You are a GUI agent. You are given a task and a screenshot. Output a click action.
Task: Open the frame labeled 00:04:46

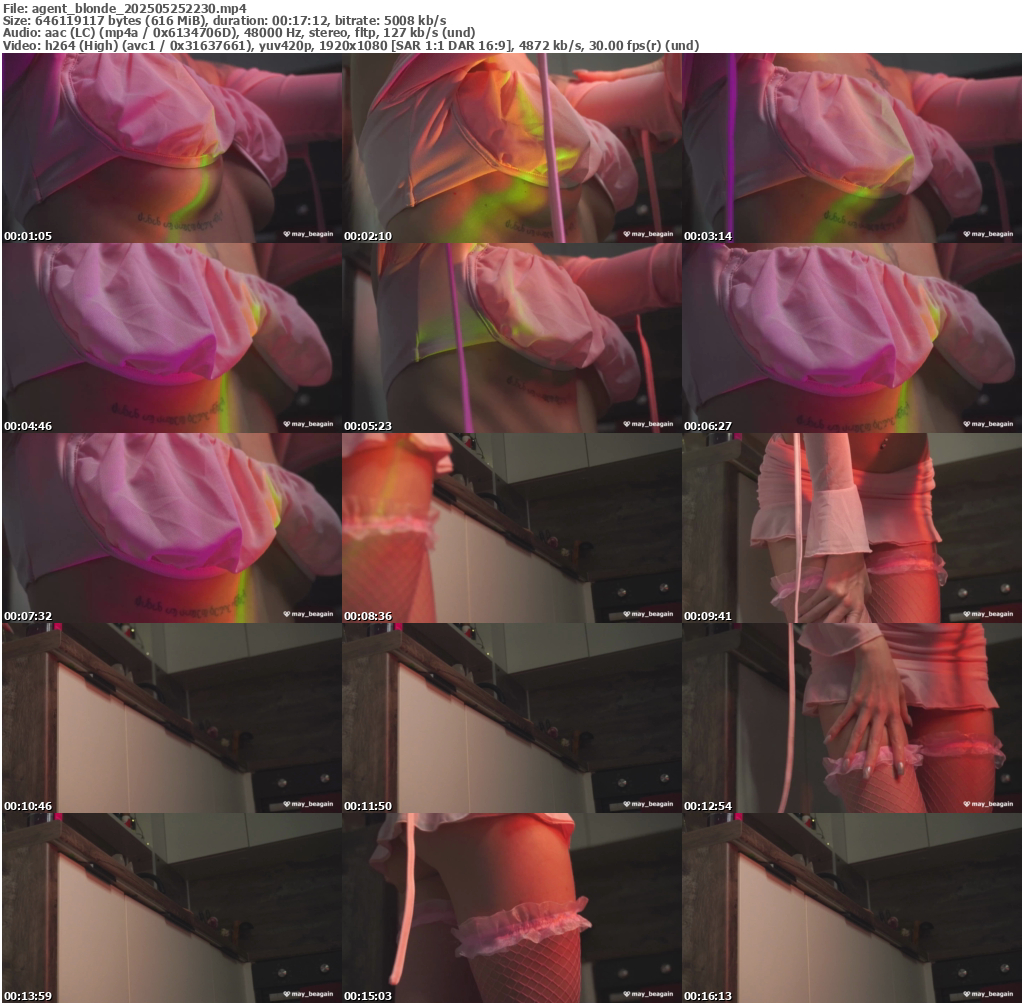[x=172, y=338]
